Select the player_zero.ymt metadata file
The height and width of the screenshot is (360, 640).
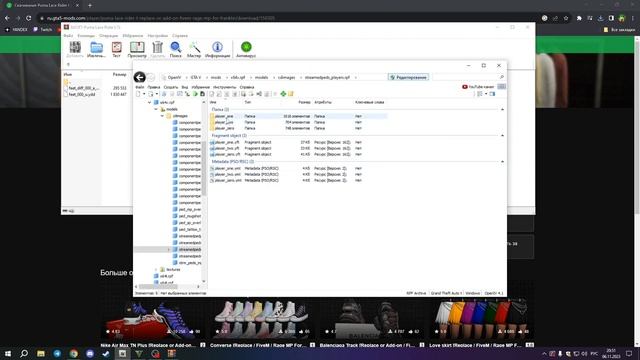click(x=227, y=180)
